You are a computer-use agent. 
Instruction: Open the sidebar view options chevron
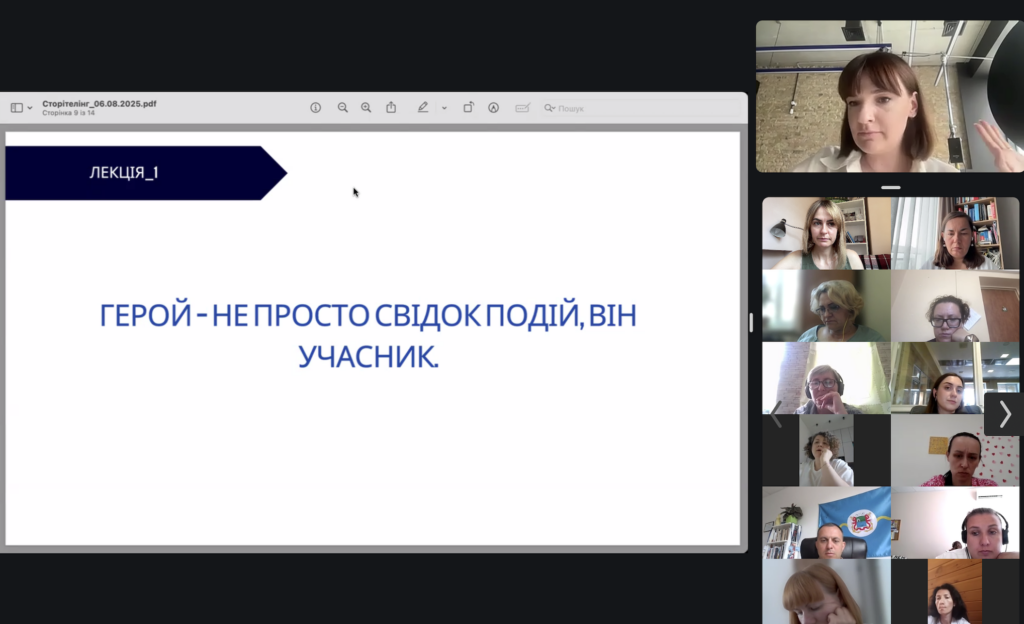pyautogui.click(x=30, y=108)
